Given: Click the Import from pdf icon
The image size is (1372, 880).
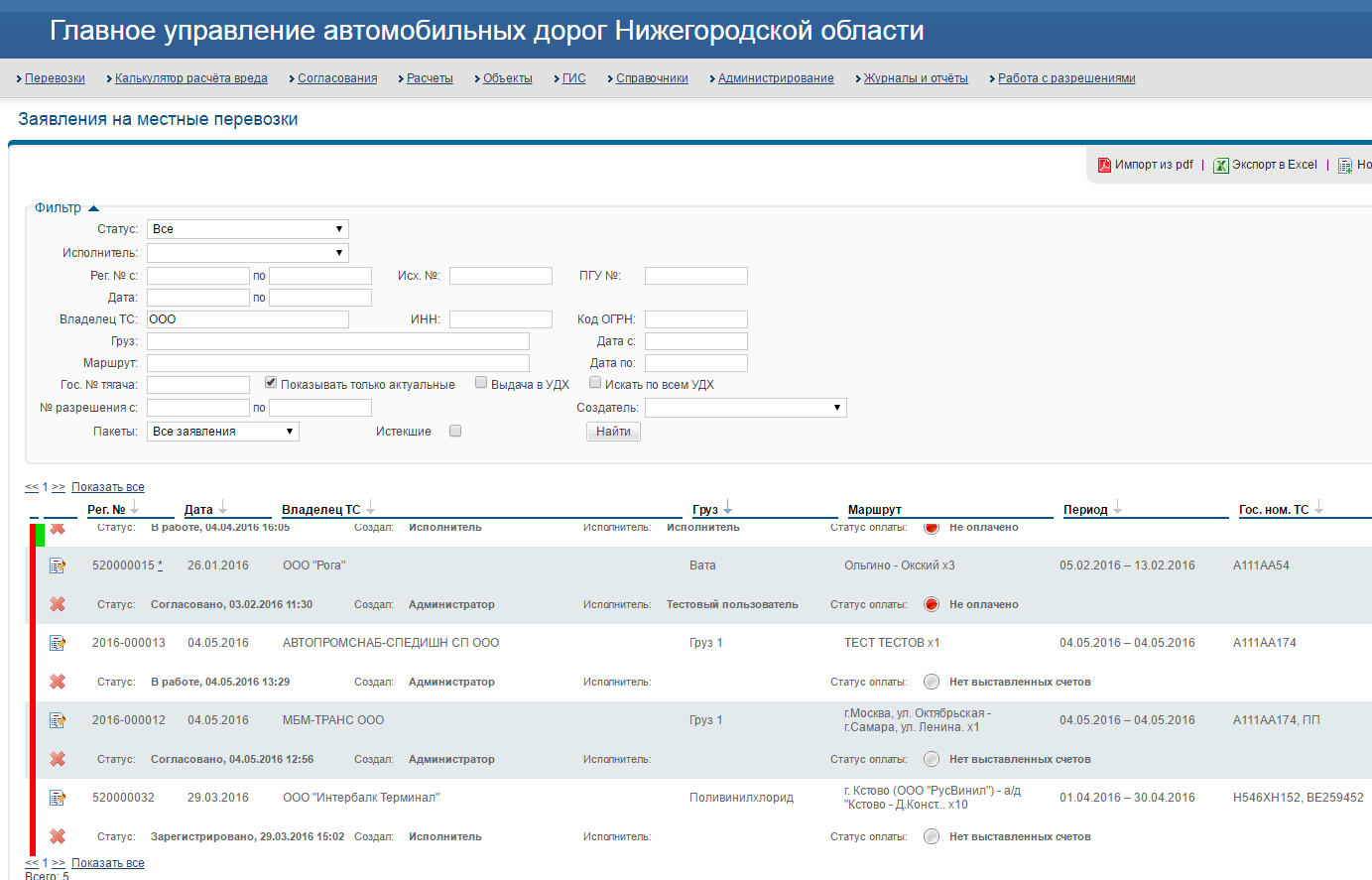Looking at the screenshot, I should pos(1104,166).
